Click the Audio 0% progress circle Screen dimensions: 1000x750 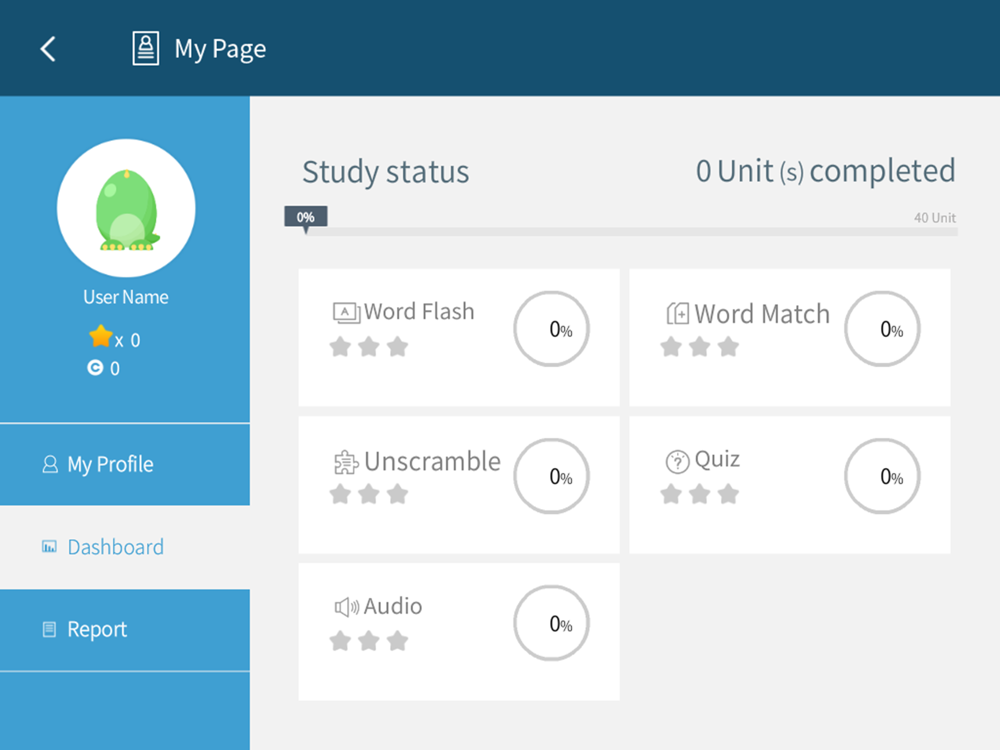click(552, 623)
